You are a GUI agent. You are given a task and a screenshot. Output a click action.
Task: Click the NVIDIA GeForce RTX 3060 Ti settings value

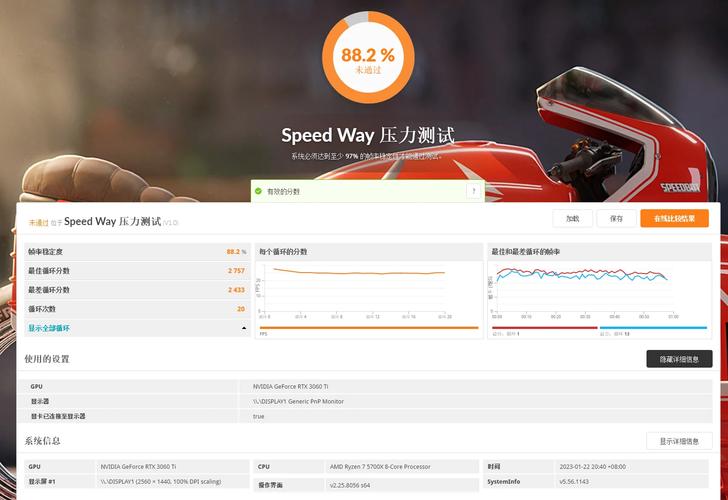click(290, 385)
